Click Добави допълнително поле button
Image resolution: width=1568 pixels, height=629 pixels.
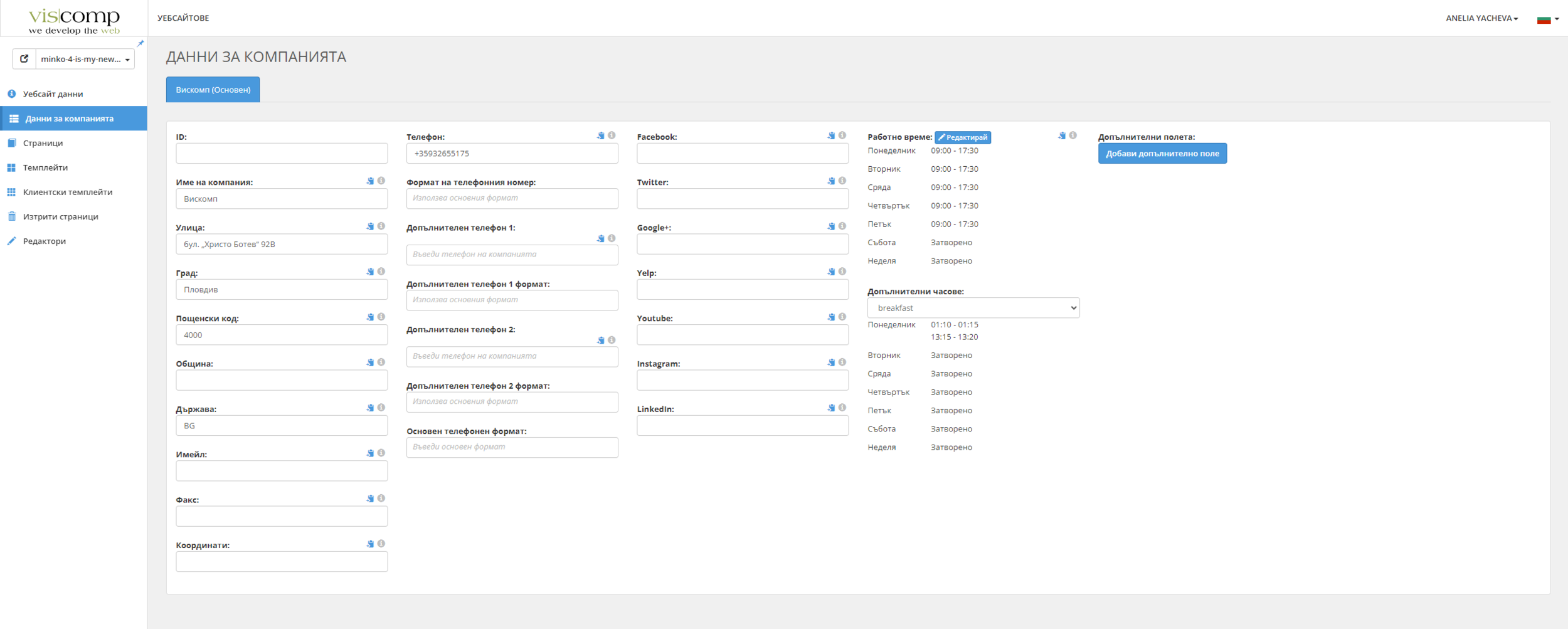[1162, 154]
